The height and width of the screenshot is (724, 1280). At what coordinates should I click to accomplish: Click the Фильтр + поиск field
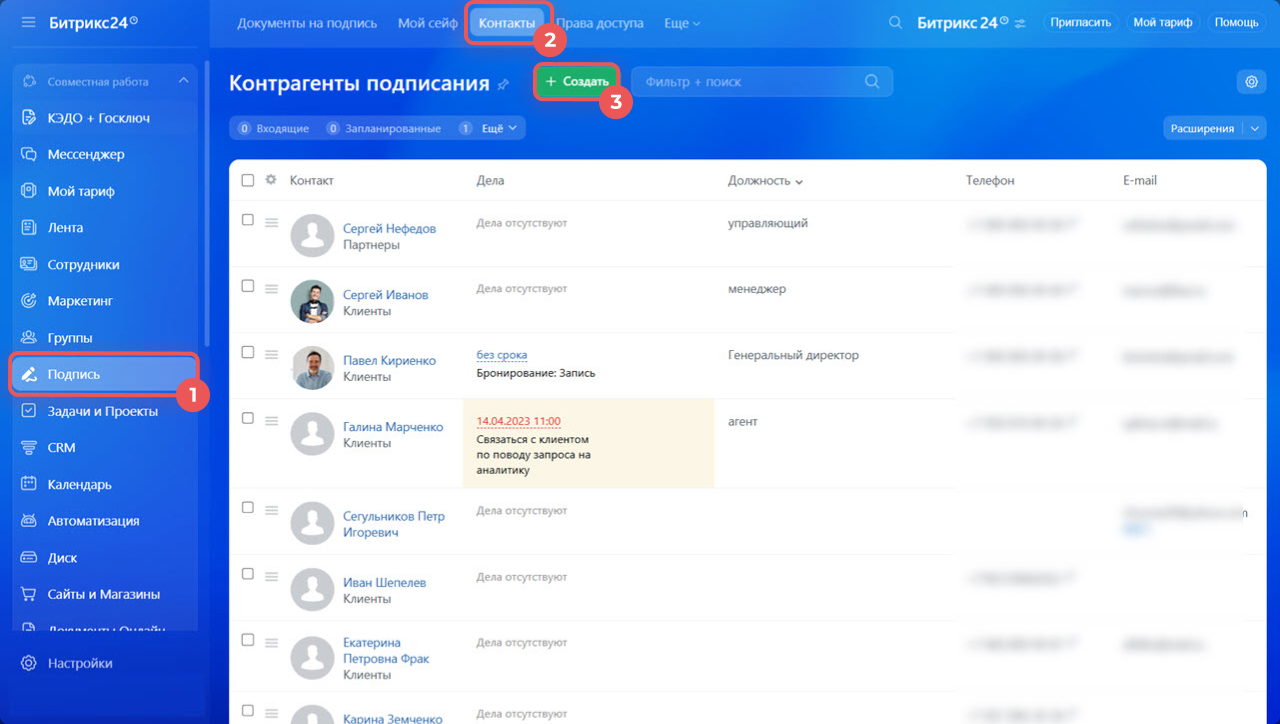[x=750, y=82]
